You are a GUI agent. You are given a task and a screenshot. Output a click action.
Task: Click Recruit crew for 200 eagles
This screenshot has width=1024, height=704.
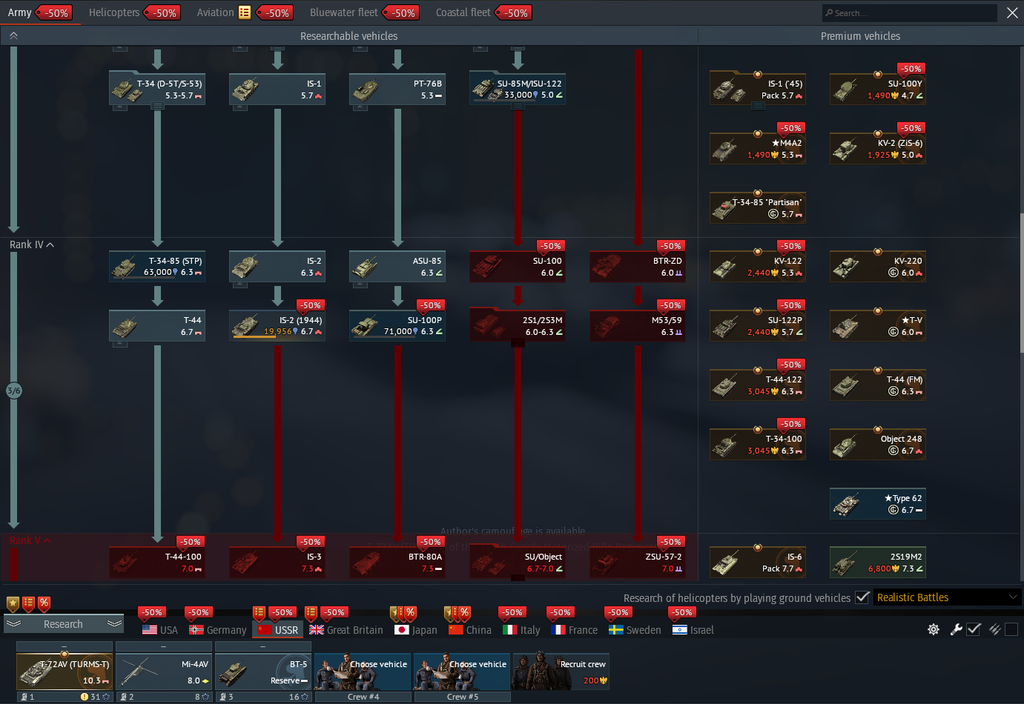click(x=562, y=671)
